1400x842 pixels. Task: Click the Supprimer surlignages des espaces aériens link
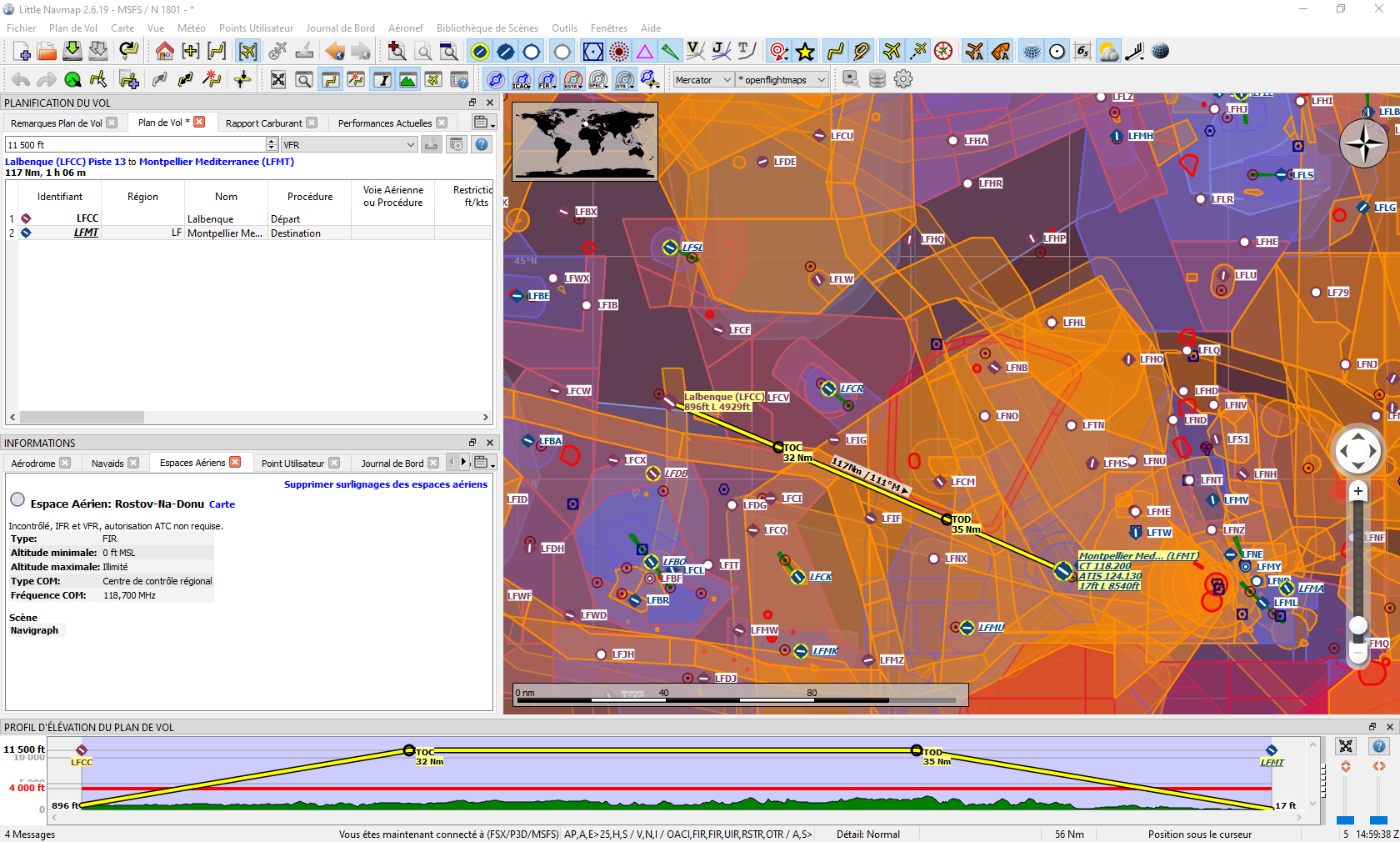(385, 484)
